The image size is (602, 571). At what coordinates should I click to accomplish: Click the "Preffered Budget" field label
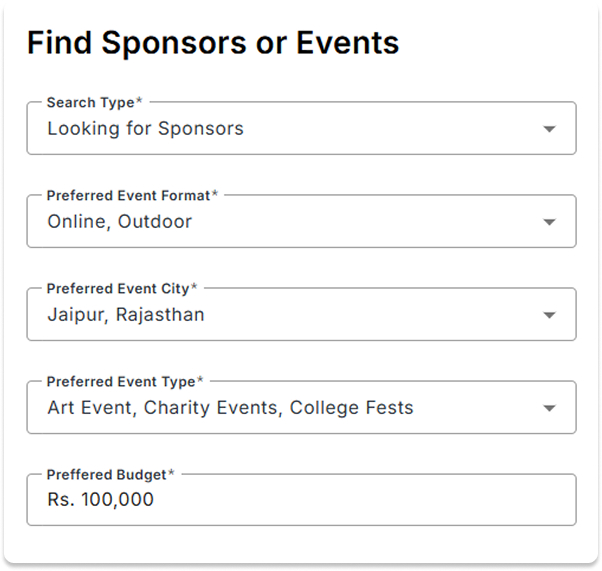tap(106, 475)
